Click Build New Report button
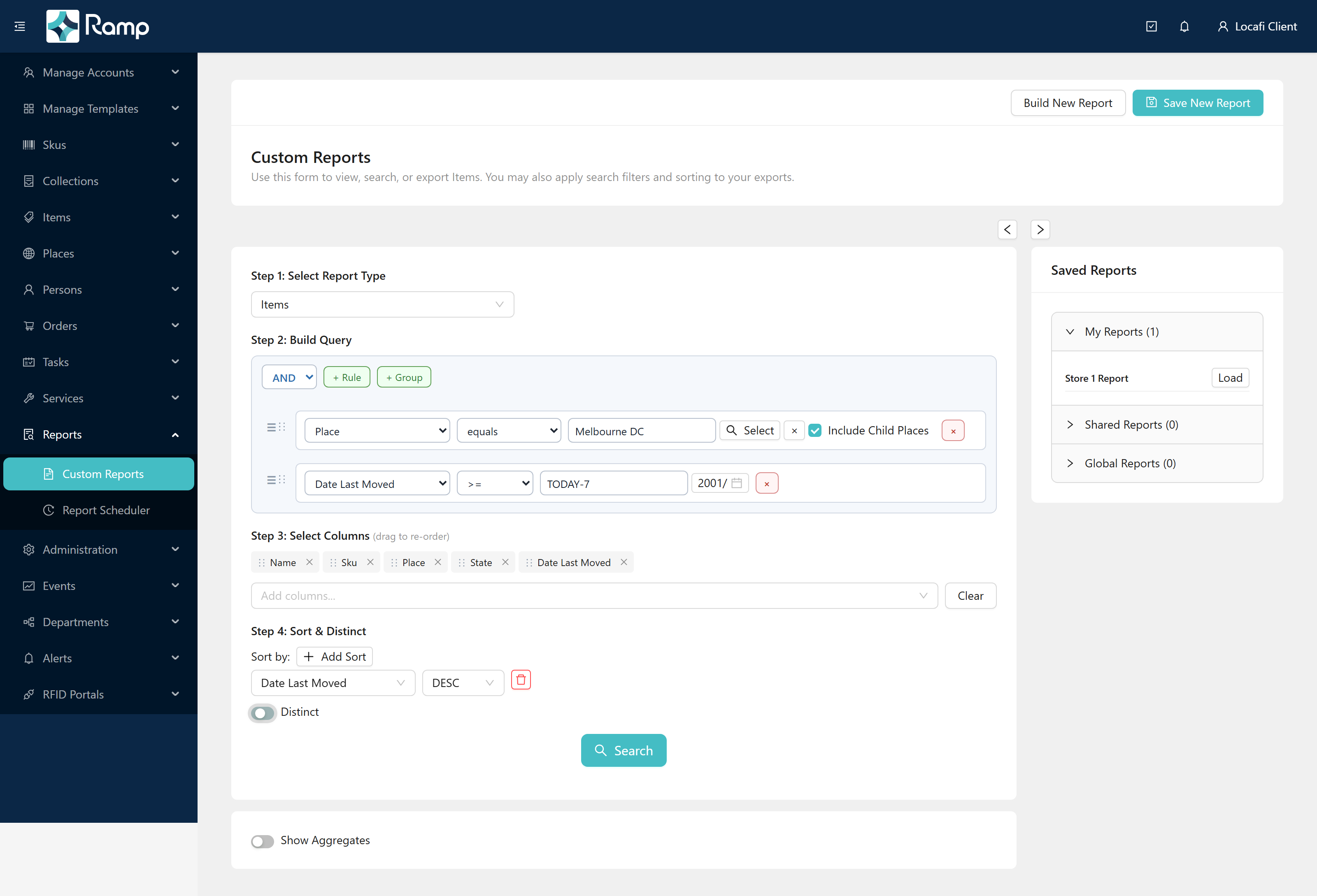 (1068, 103)
